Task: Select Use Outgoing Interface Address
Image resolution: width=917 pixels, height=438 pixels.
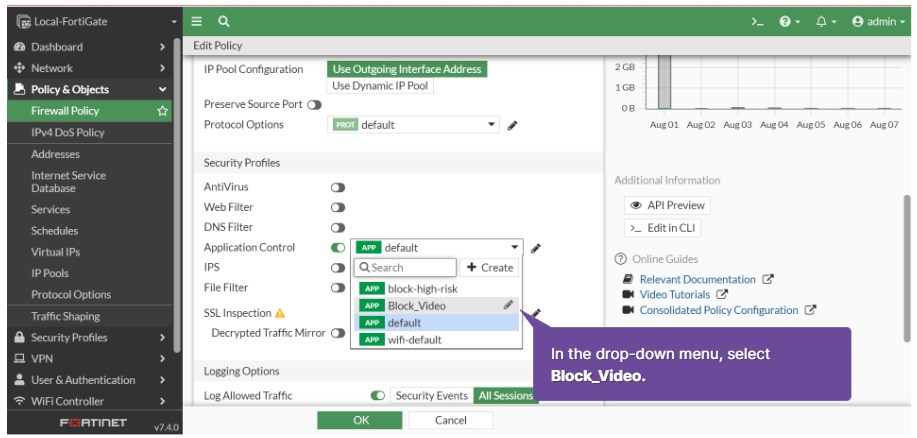Action: [406, 69]
